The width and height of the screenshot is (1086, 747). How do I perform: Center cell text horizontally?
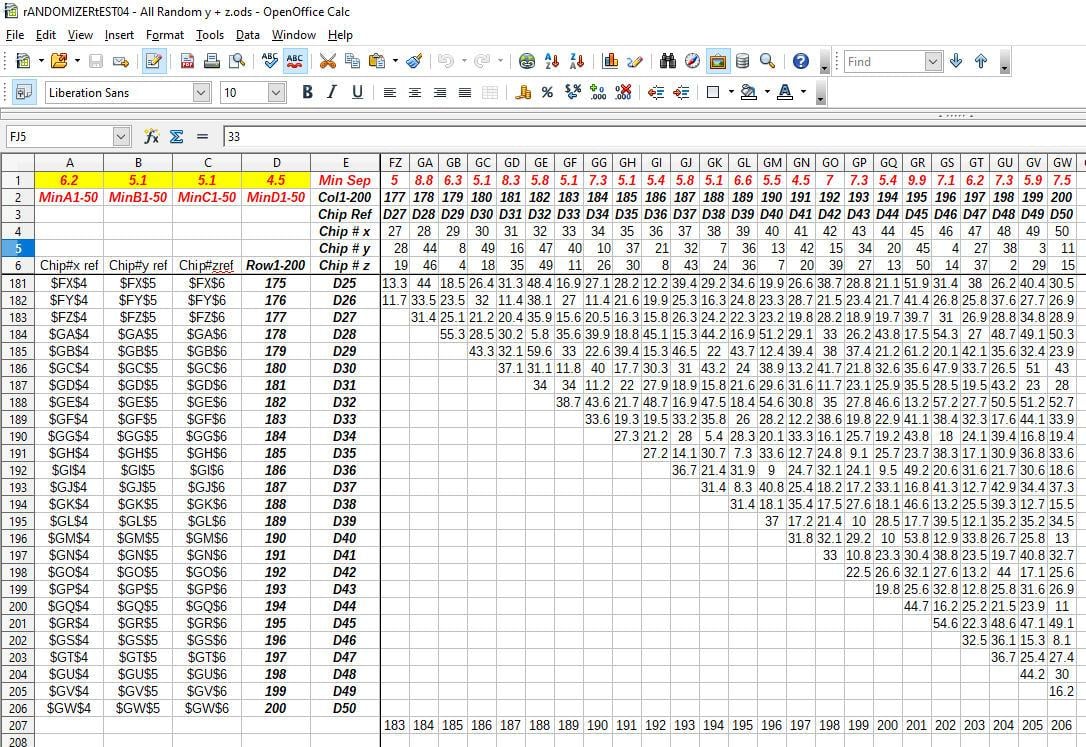coord(415,93)
